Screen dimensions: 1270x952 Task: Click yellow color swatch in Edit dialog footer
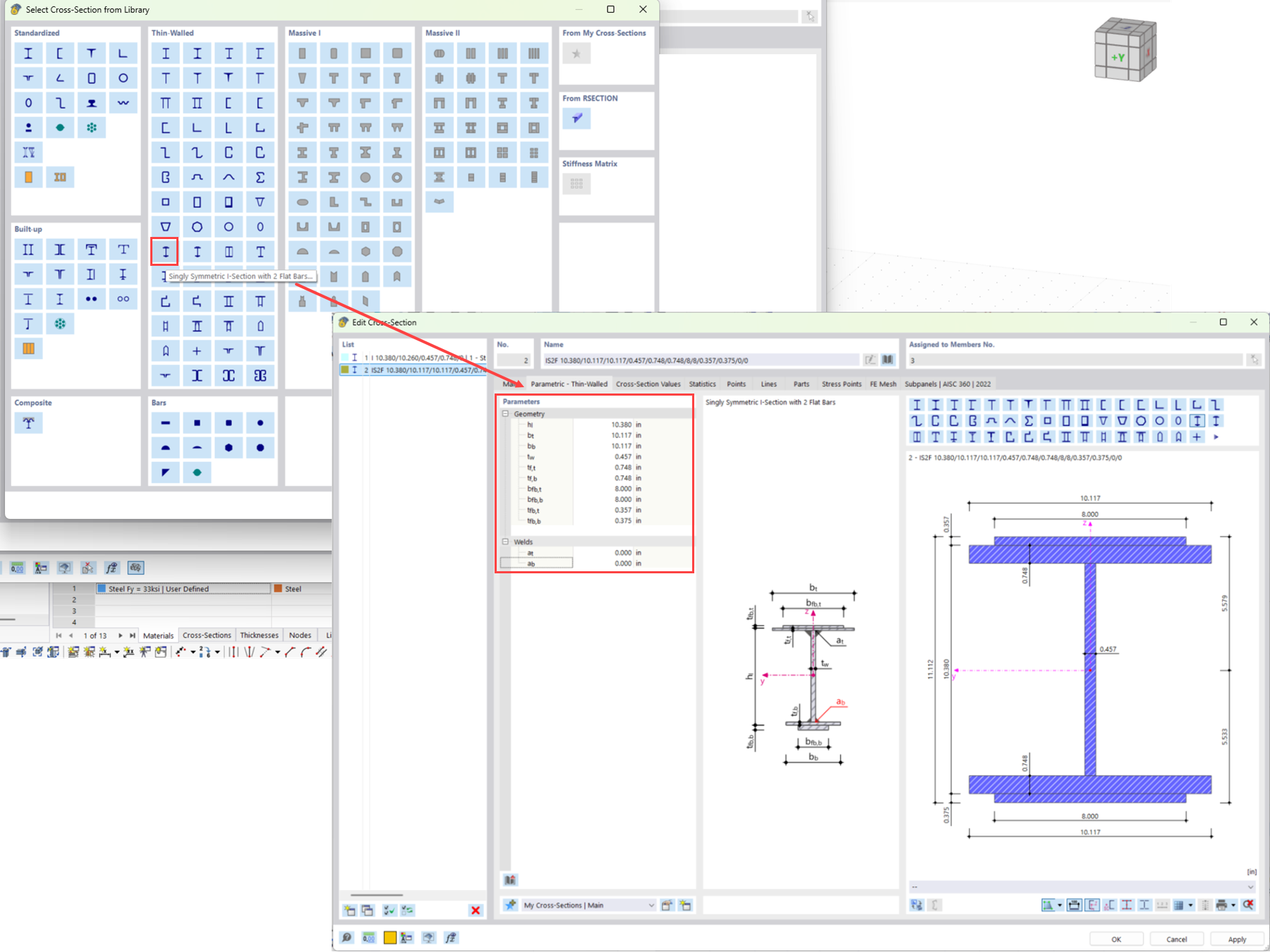(x=389, y=937)
